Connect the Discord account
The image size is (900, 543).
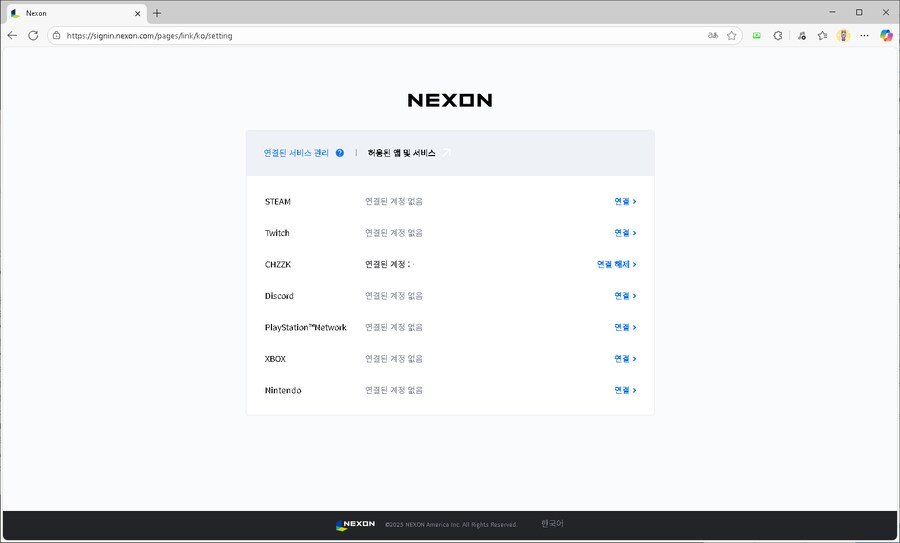625,296
